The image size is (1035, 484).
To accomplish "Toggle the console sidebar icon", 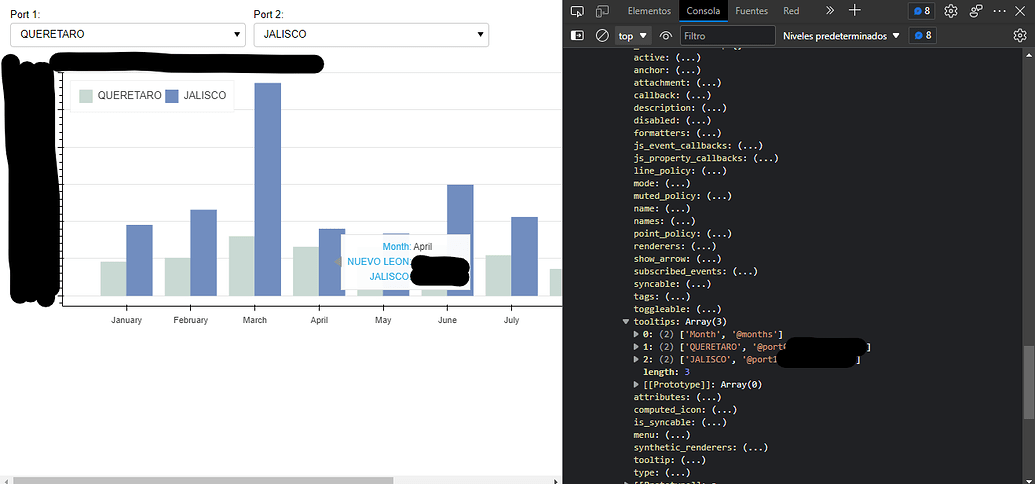I will pos(578,36).
